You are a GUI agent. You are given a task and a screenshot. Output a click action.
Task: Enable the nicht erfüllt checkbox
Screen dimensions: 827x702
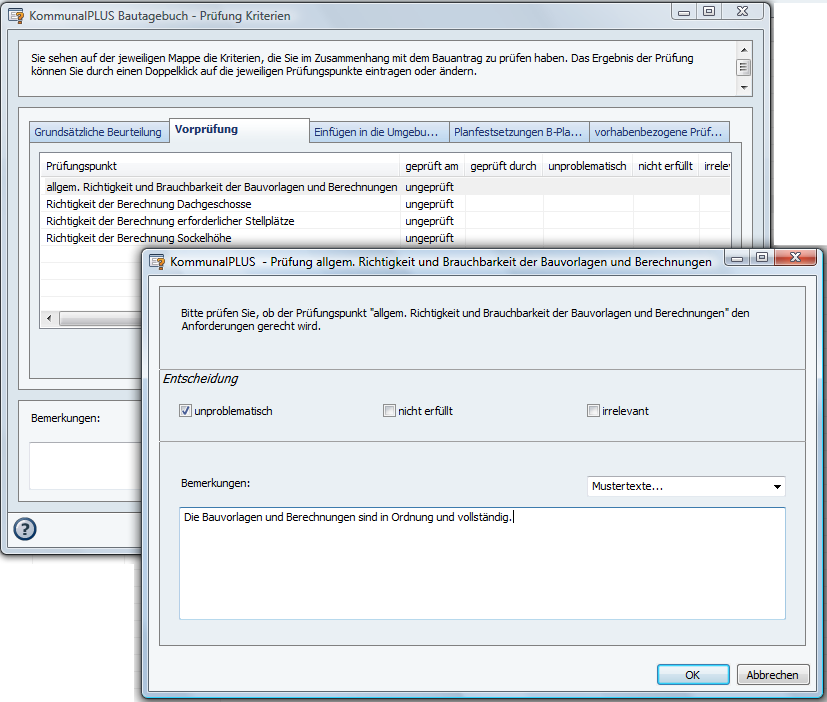[389, 411]
